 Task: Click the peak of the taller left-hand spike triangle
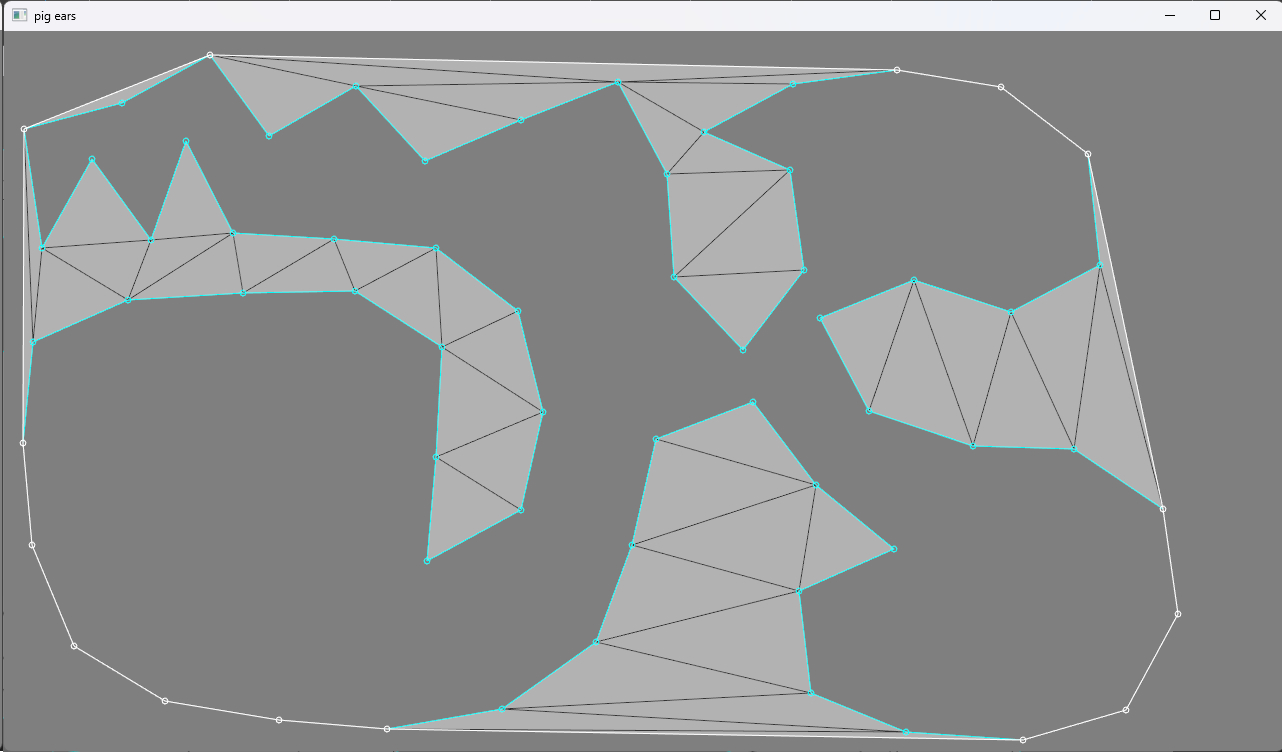[186, 141]
